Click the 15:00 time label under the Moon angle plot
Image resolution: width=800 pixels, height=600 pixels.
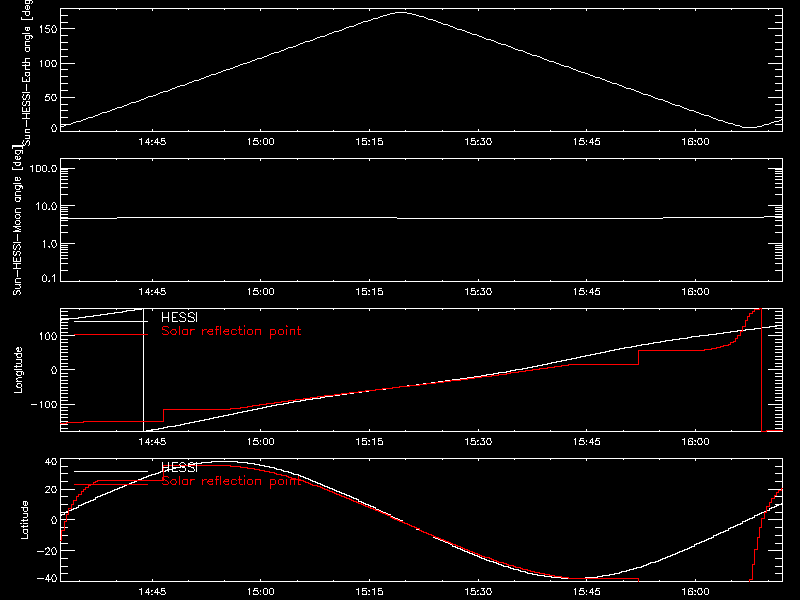(x=261, y=291)
